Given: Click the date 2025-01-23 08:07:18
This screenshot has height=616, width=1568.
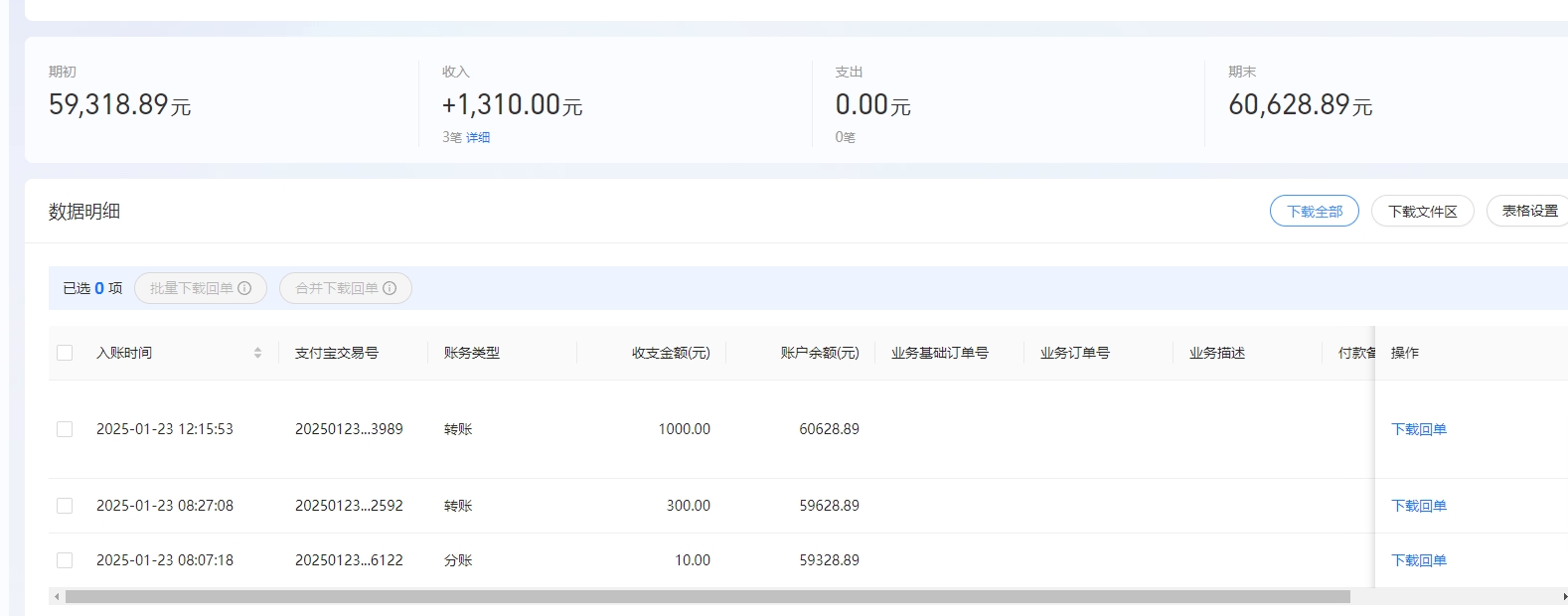Looking at the screenshot, I should coord(165,560).
